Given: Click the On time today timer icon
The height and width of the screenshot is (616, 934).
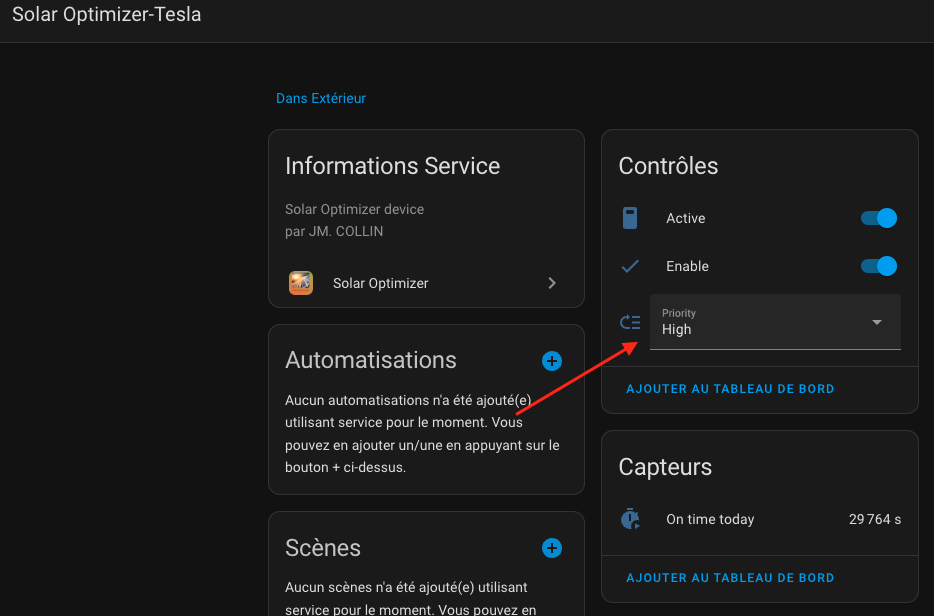Looking at the screenshot, I should (630, 519).
